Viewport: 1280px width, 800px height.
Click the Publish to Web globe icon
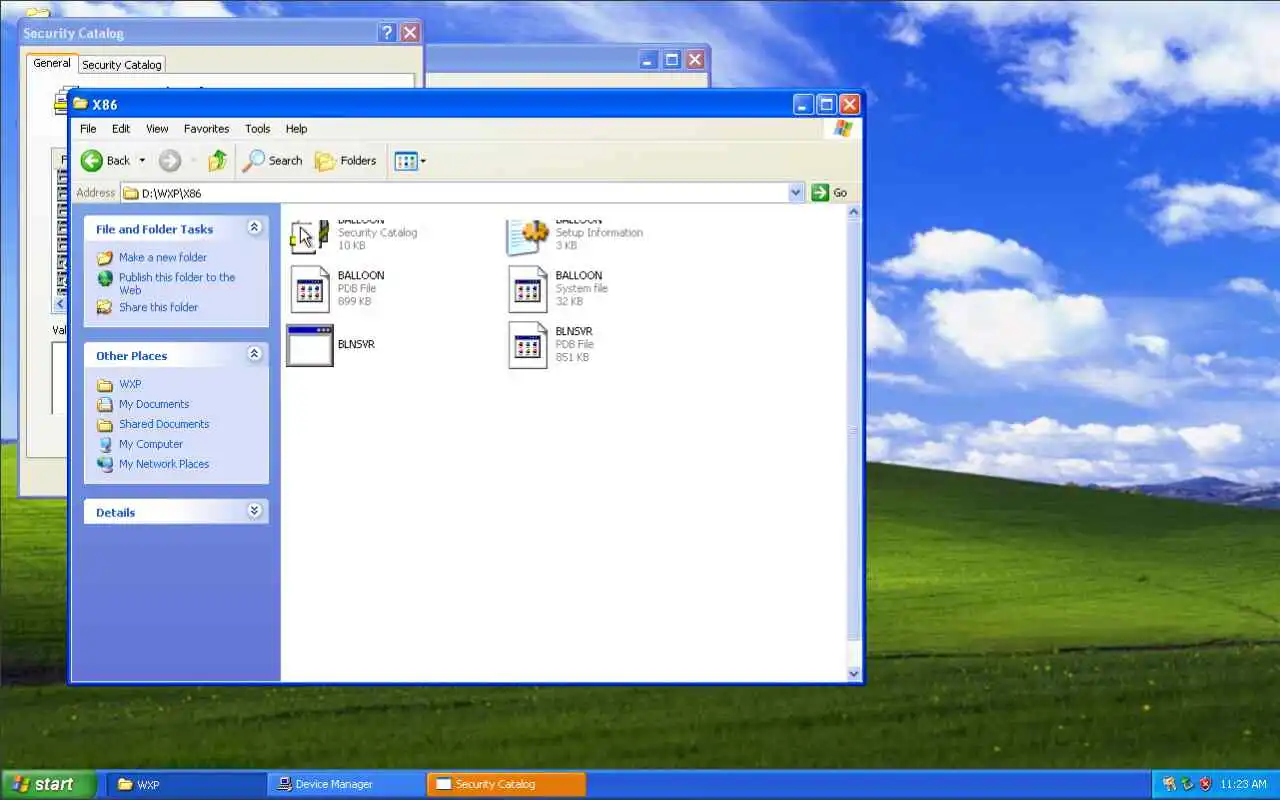click(104, 278)
